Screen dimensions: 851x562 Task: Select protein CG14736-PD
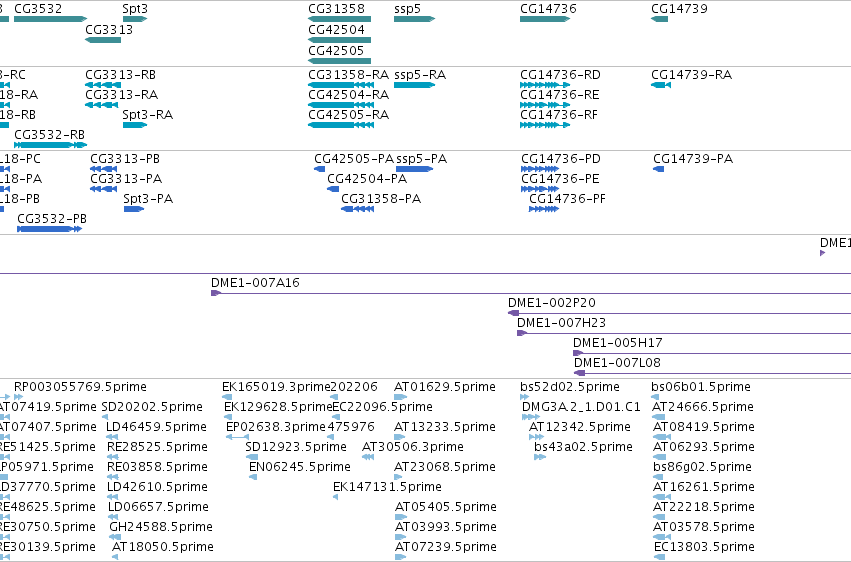540,169
